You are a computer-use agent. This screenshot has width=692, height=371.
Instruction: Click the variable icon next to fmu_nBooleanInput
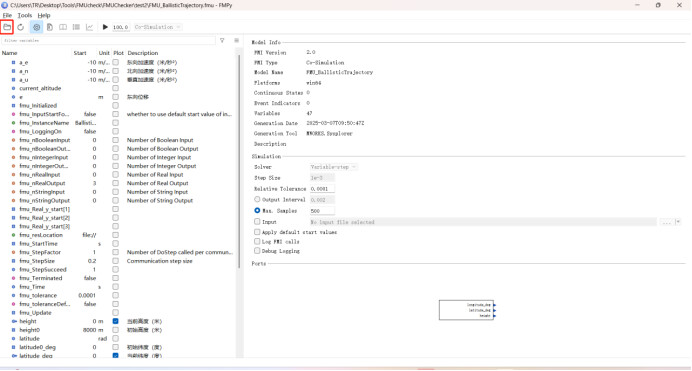[x=13, y=140]
